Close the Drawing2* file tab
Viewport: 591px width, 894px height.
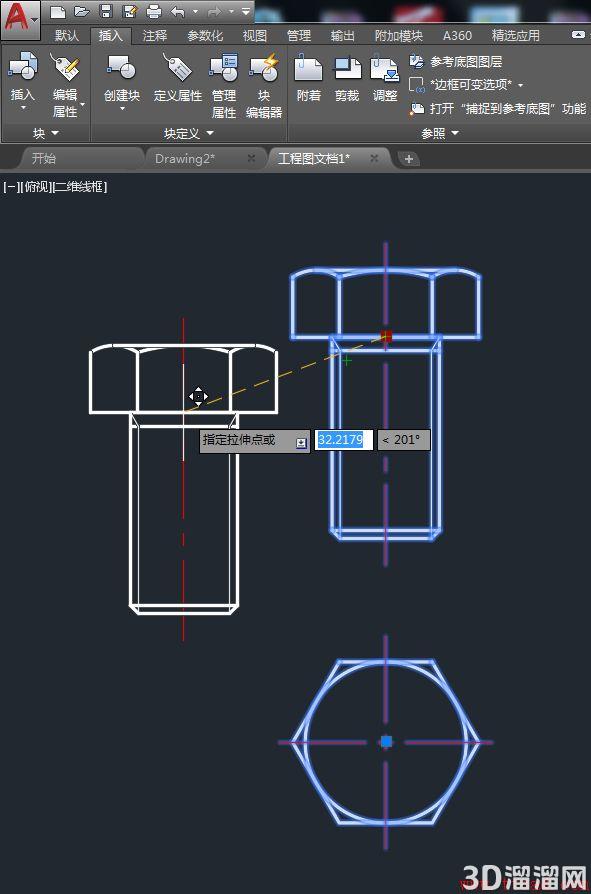pos(251,158)
